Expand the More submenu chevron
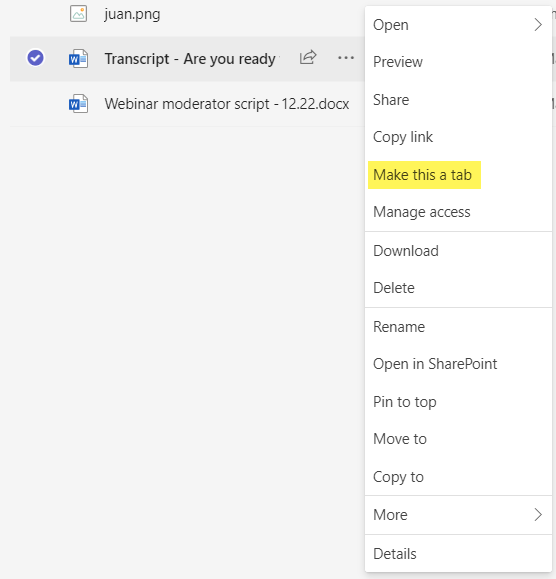Screen dimensions: 556x579 [538, 514]
